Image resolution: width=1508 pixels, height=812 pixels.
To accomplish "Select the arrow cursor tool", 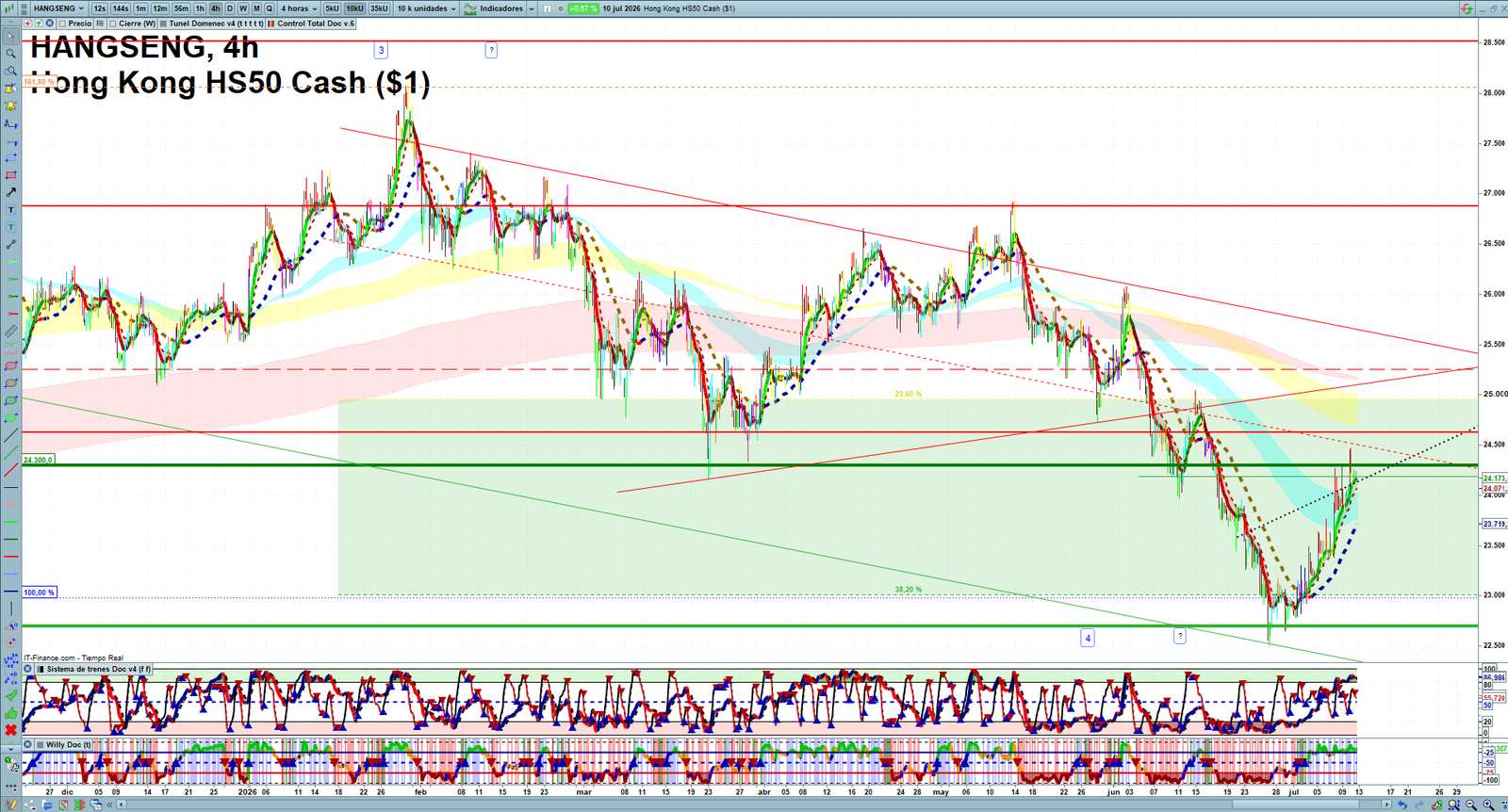I will tap(11, 37).
